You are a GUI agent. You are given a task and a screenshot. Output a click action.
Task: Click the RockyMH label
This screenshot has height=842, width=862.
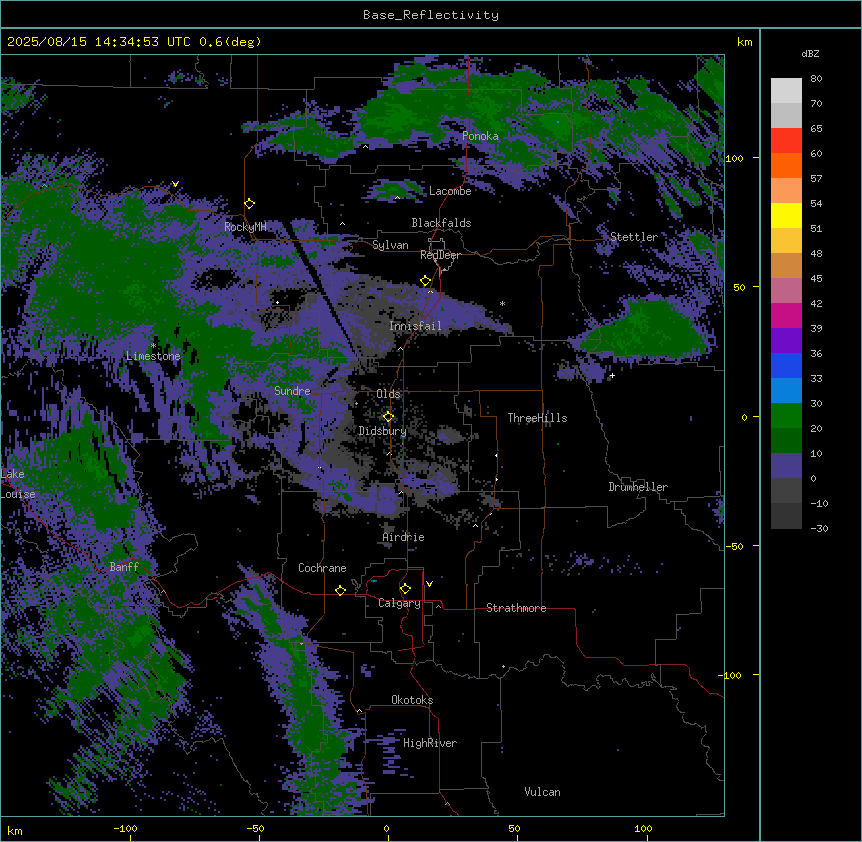245,226
